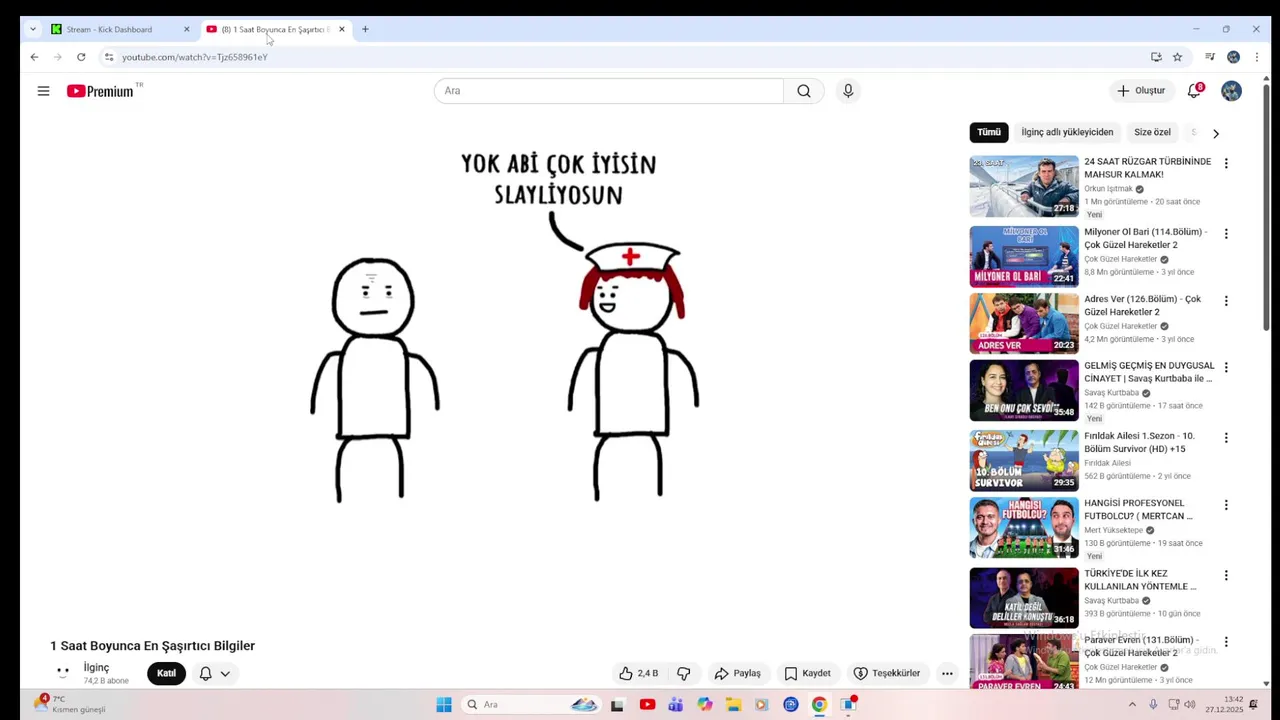Open YouTube notifications bell

(1194, 91)
